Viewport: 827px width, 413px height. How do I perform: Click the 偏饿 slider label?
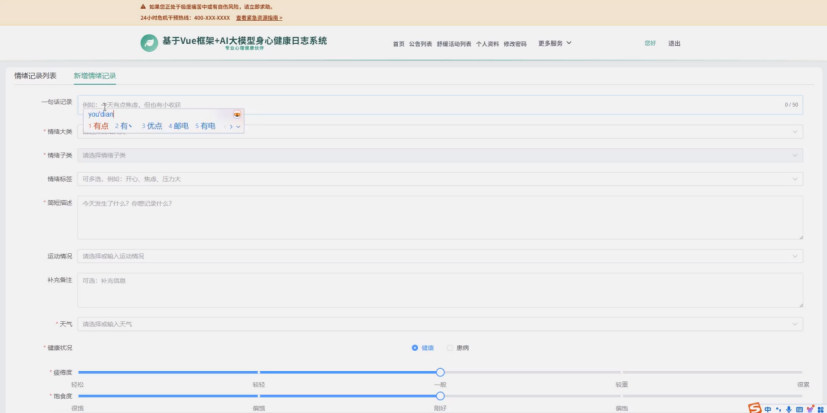[259, 408]
